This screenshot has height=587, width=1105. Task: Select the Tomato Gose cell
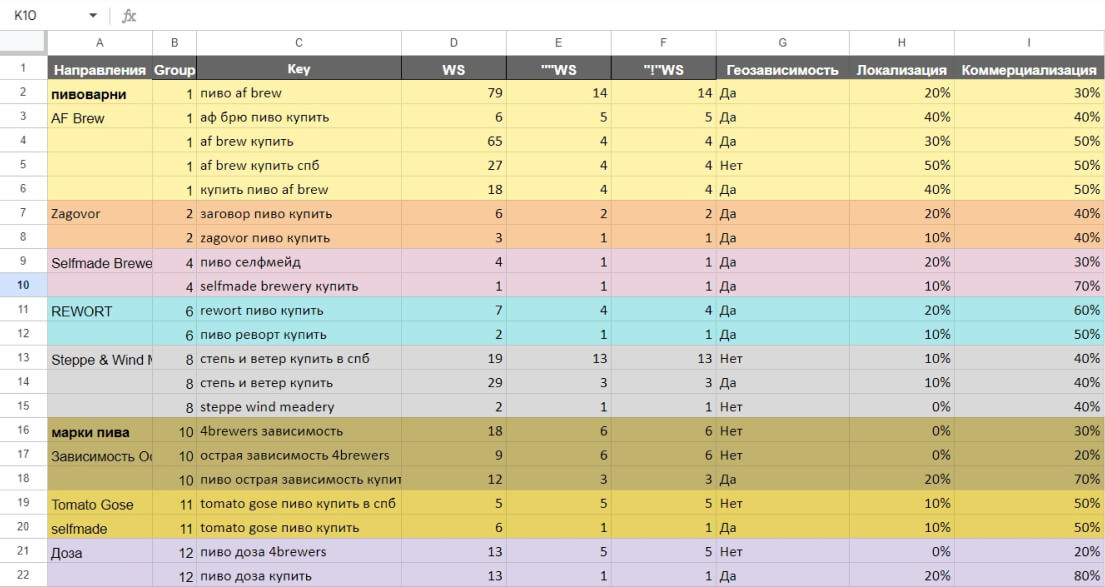(99, 504)
